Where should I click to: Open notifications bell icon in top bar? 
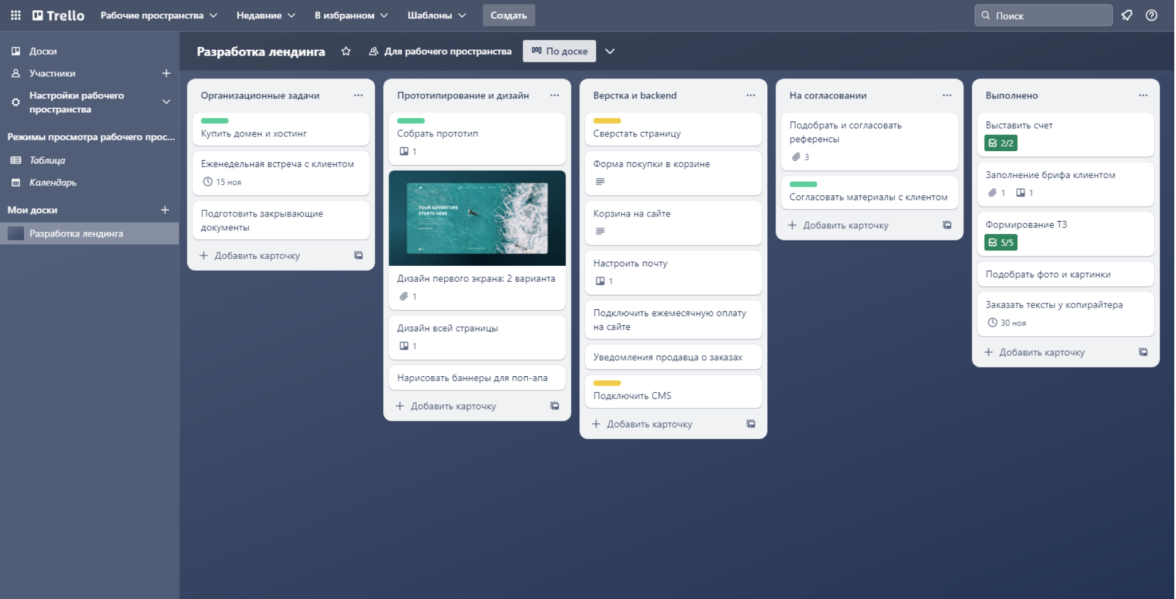click(x=1126, y=15)
